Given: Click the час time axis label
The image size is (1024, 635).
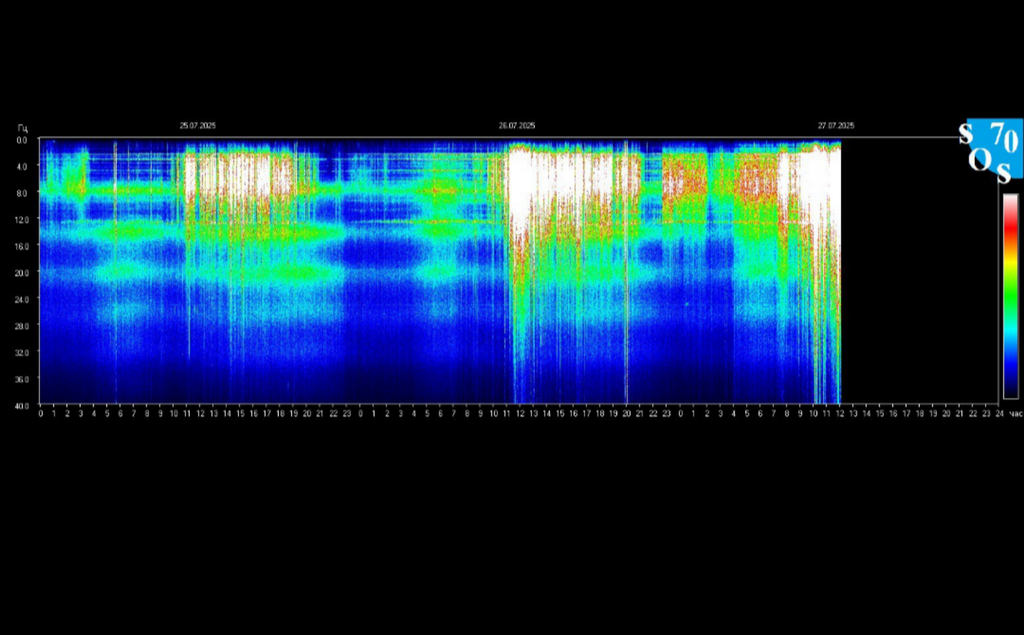Looking at the screenshot, I should click(1015, 413).
